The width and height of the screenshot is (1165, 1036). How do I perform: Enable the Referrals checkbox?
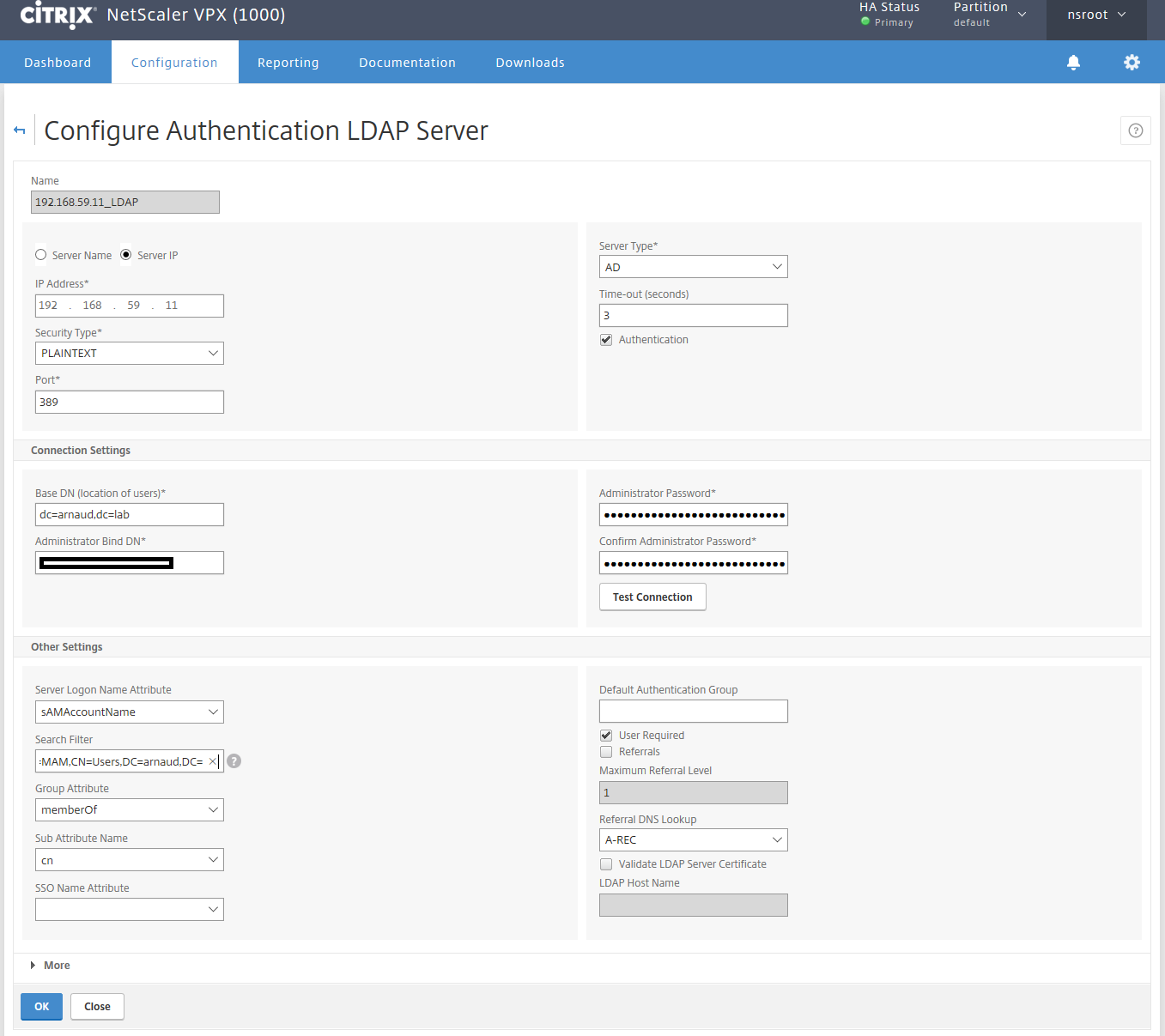pyautogui.click(x=606, y=752)
